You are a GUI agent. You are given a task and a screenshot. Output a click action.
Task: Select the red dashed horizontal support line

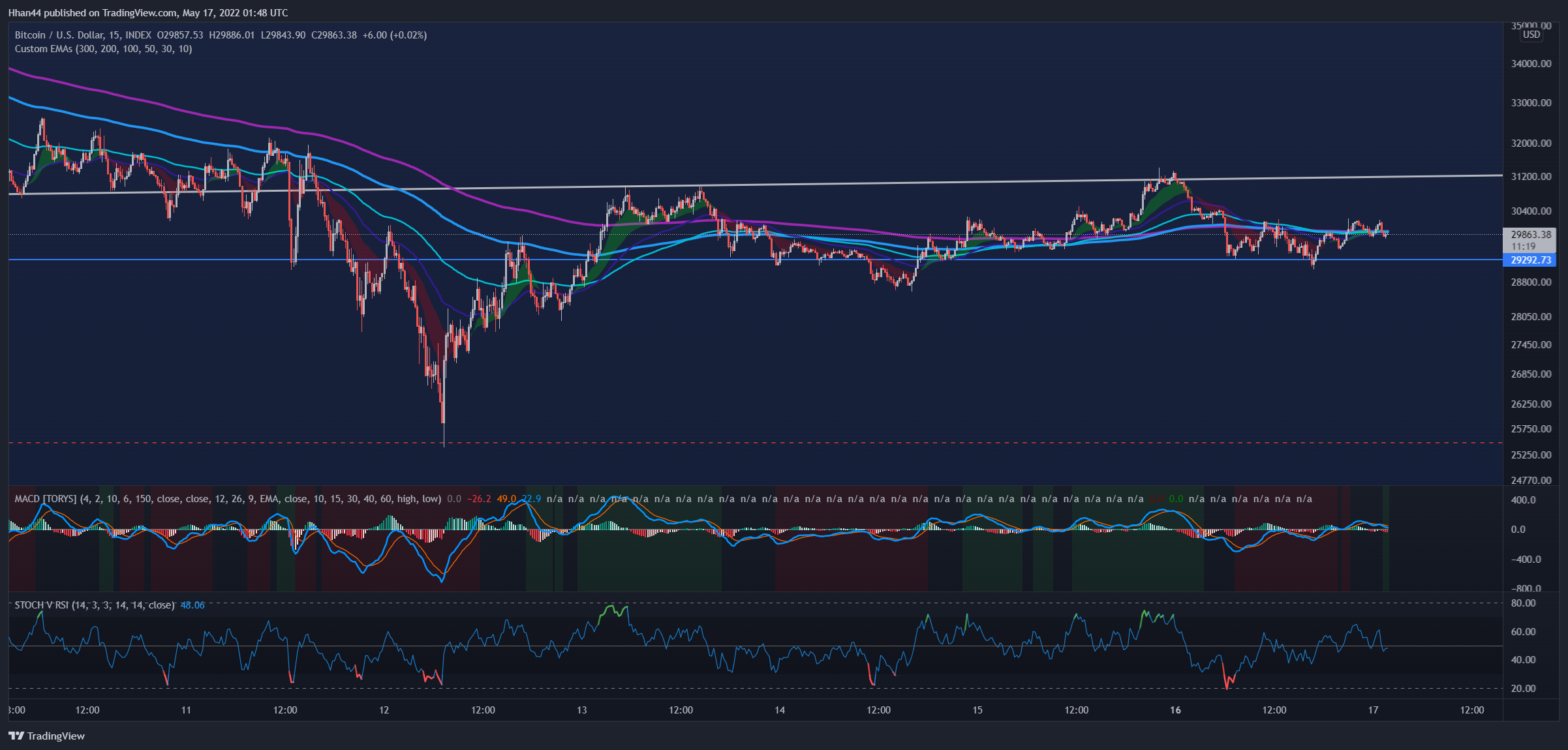[755, 443]
